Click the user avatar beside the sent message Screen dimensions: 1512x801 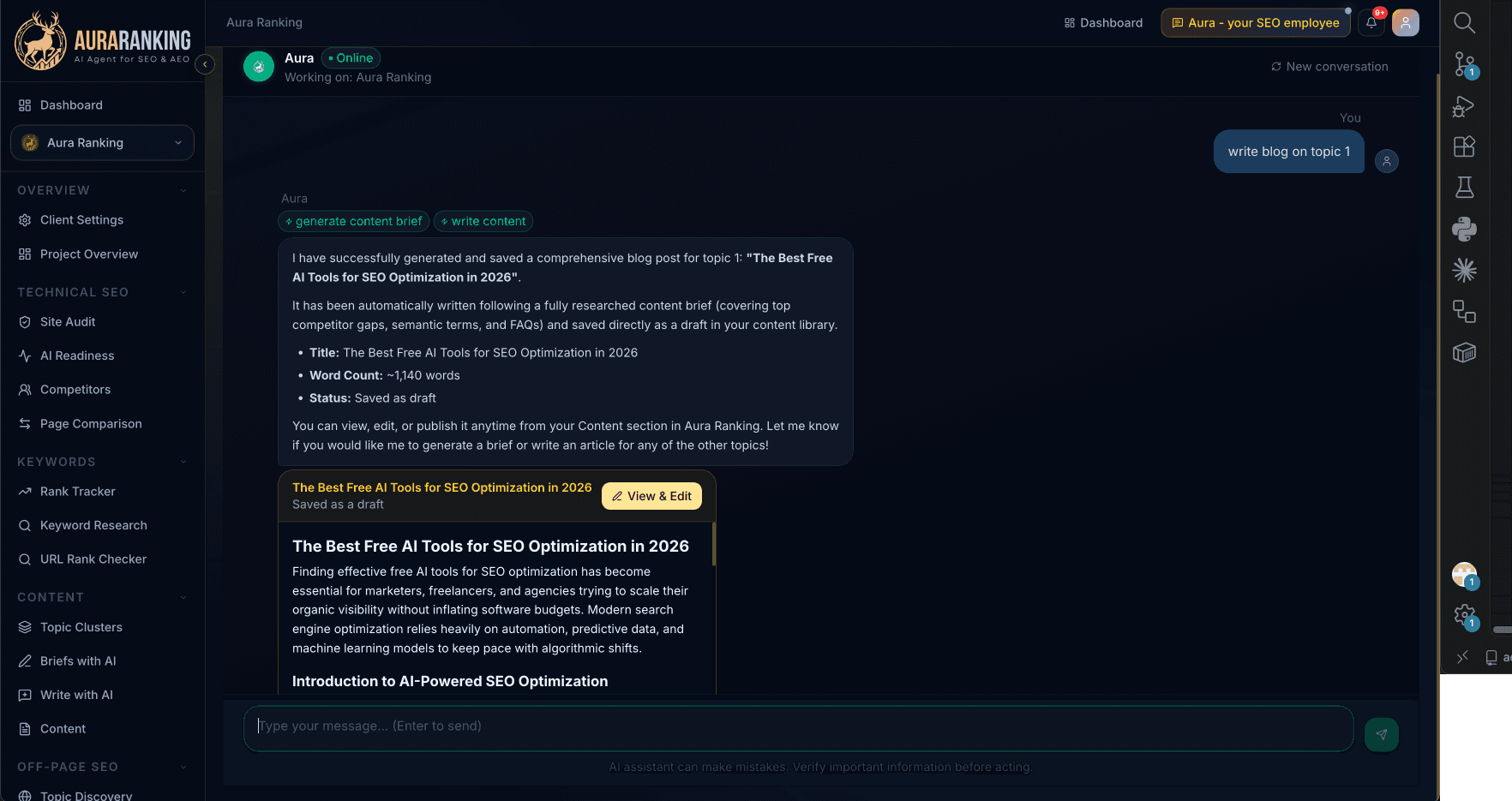(1386, 161)
